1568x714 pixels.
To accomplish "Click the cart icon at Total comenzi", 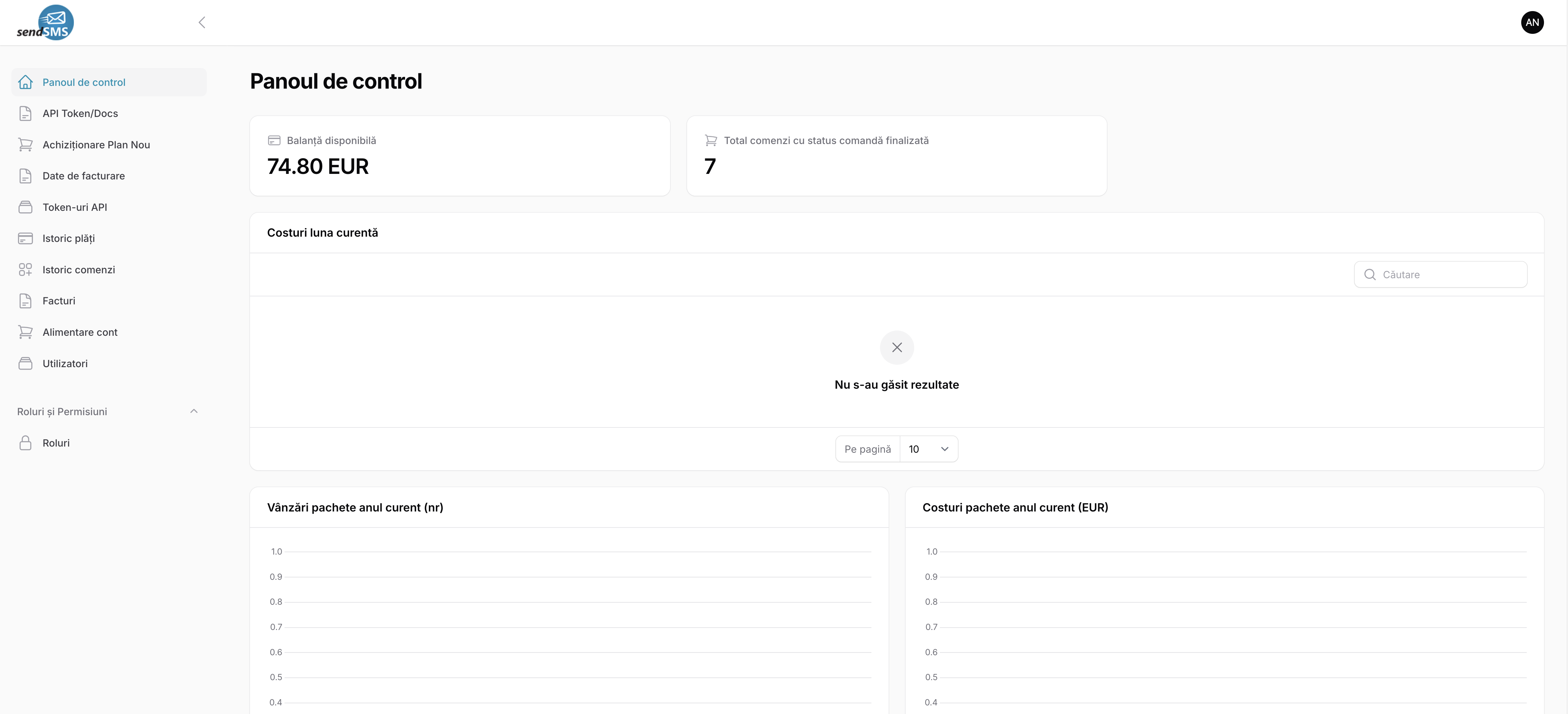I will pos(711,141).
